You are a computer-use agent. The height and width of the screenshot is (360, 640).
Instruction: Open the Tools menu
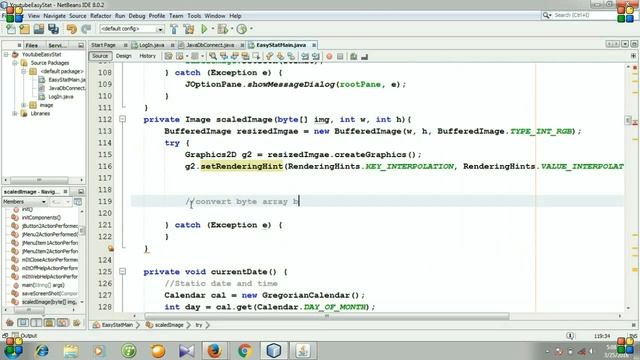(194, 16)
